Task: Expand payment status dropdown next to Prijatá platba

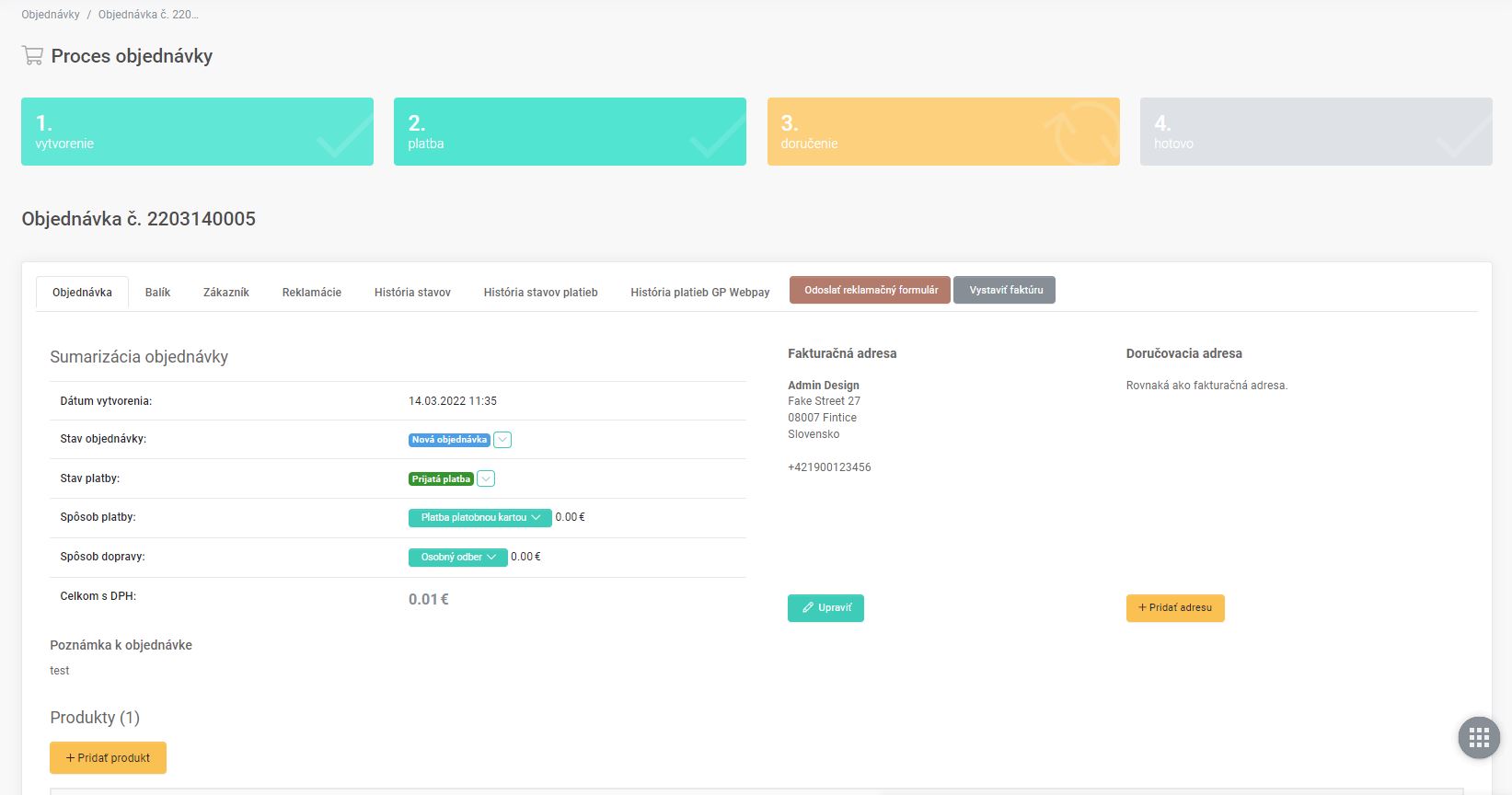Action: (x=487, y=478)
